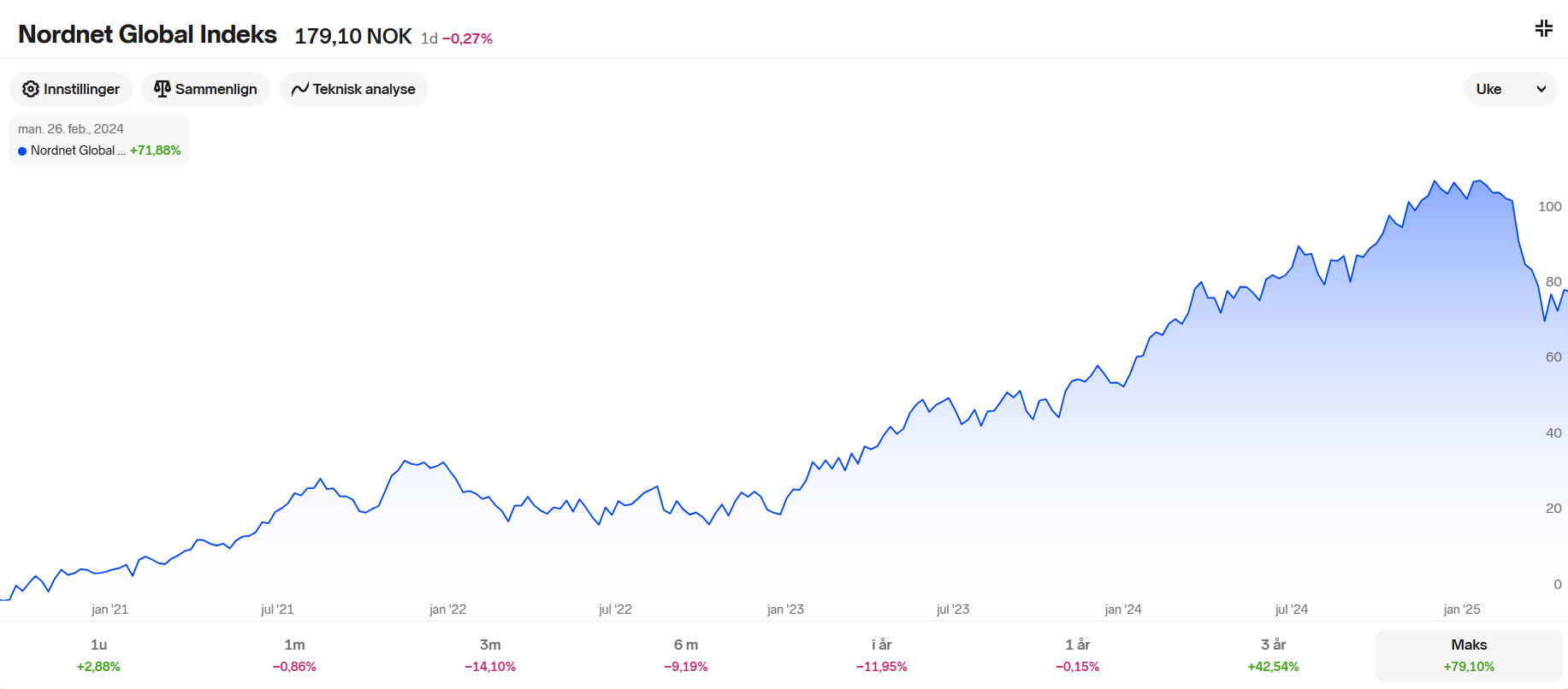
Task: Expand the Uke interval dropdown chevron
Action: click(1541, 89)
